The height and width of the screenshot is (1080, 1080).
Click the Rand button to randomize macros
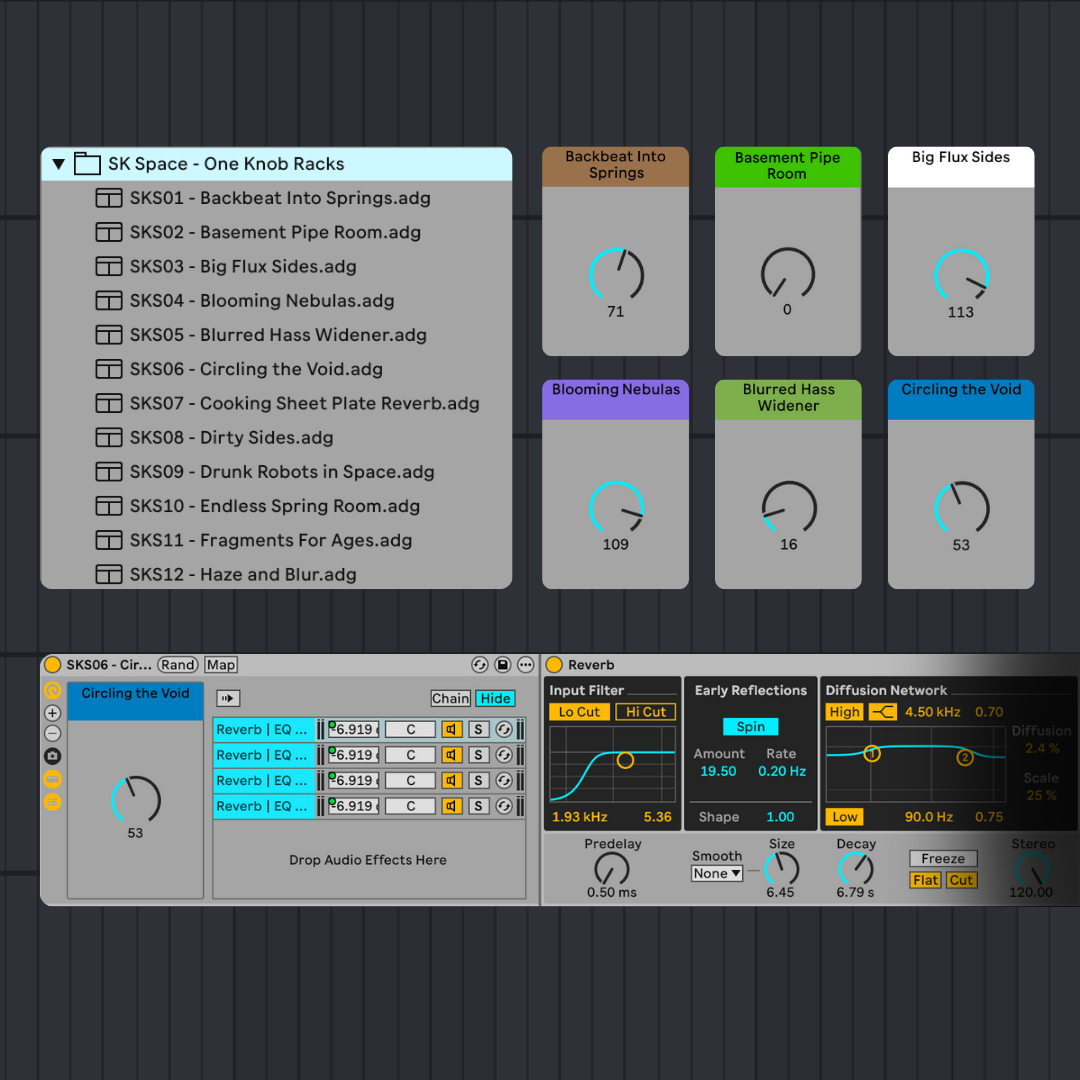point(178,665)
